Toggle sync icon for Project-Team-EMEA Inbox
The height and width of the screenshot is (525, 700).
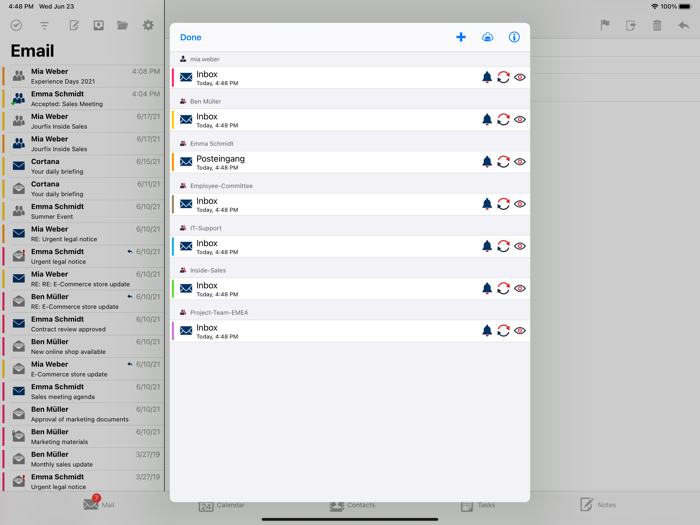point(503,330)
